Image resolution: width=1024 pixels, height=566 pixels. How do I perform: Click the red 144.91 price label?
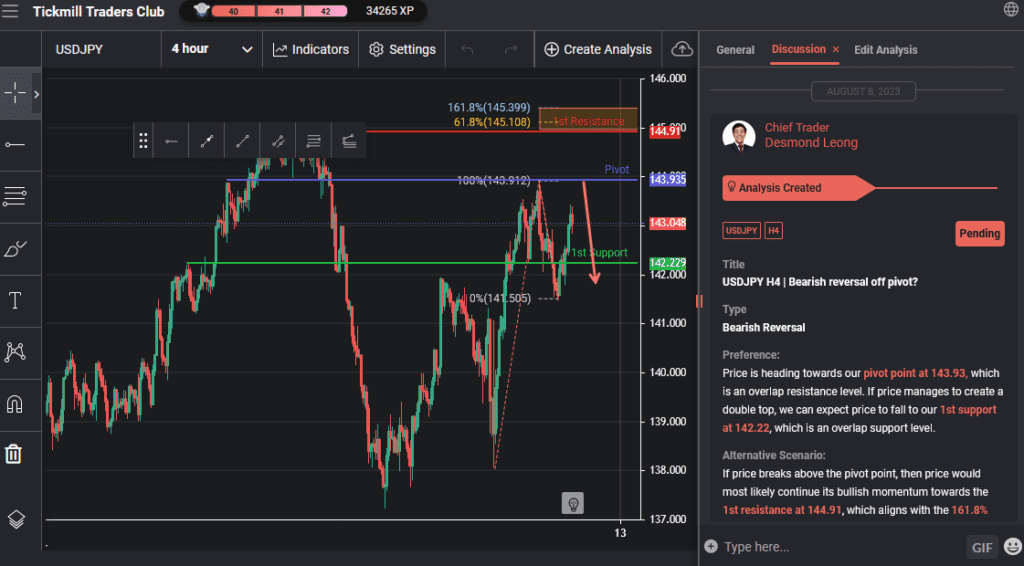(665, 131)
